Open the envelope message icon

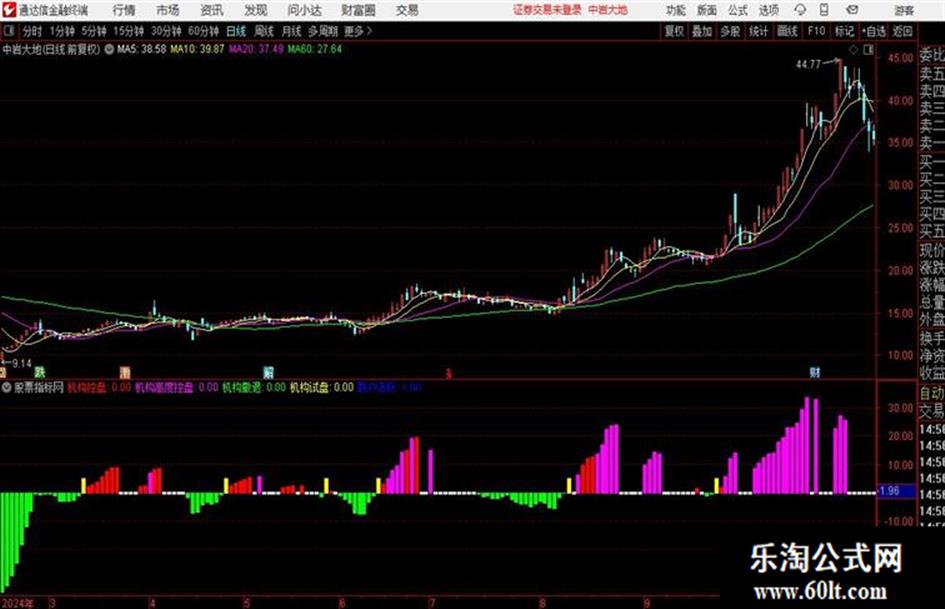tap(852, 10)
